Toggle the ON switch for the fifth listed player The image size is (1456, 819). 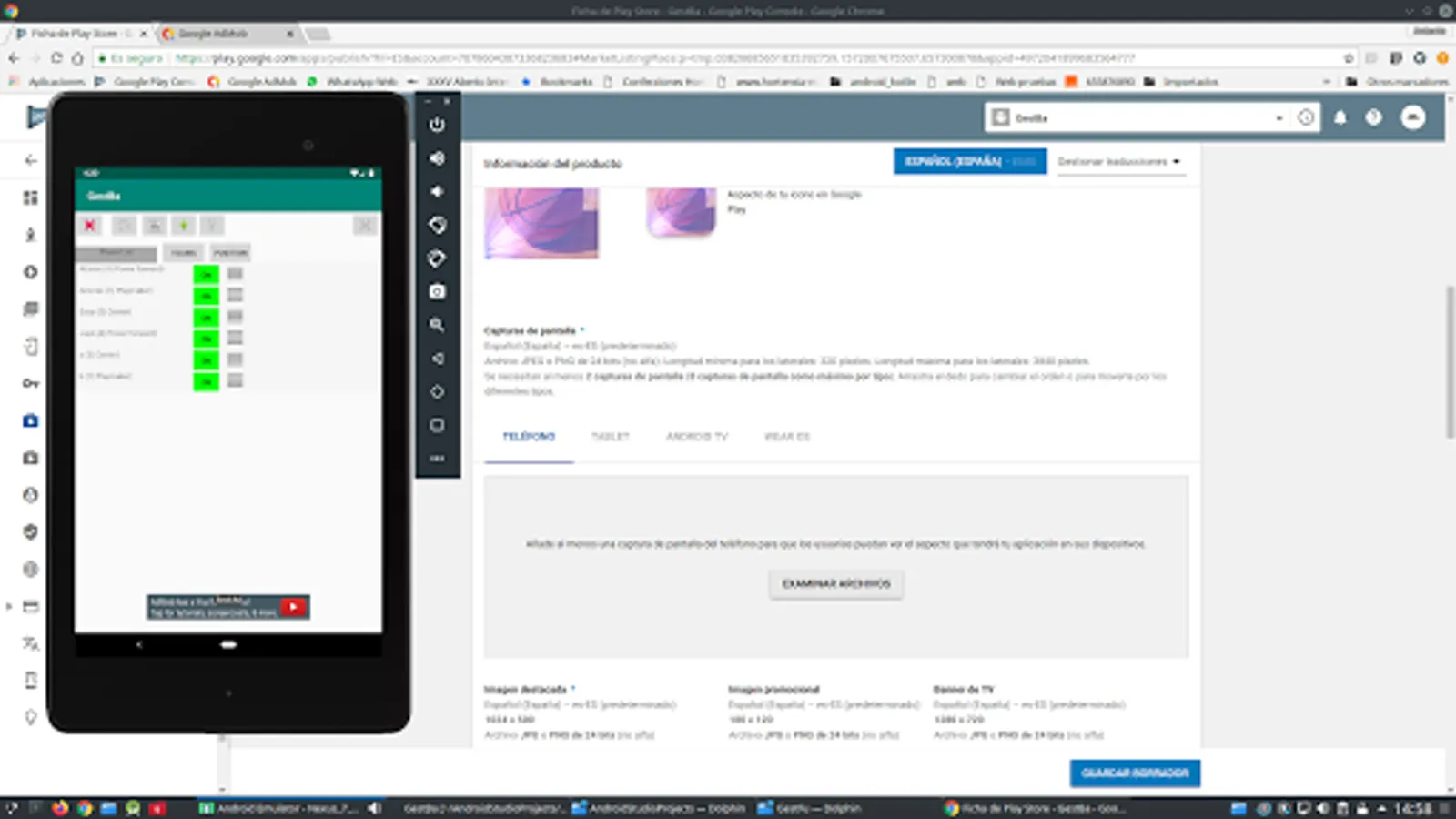(x=206, y=359)
